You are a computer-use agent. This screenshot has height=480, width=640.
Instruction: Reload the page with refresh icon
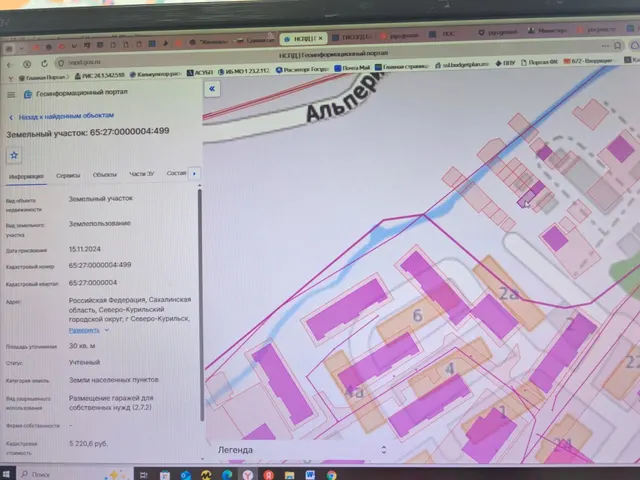tap(44, 63)
